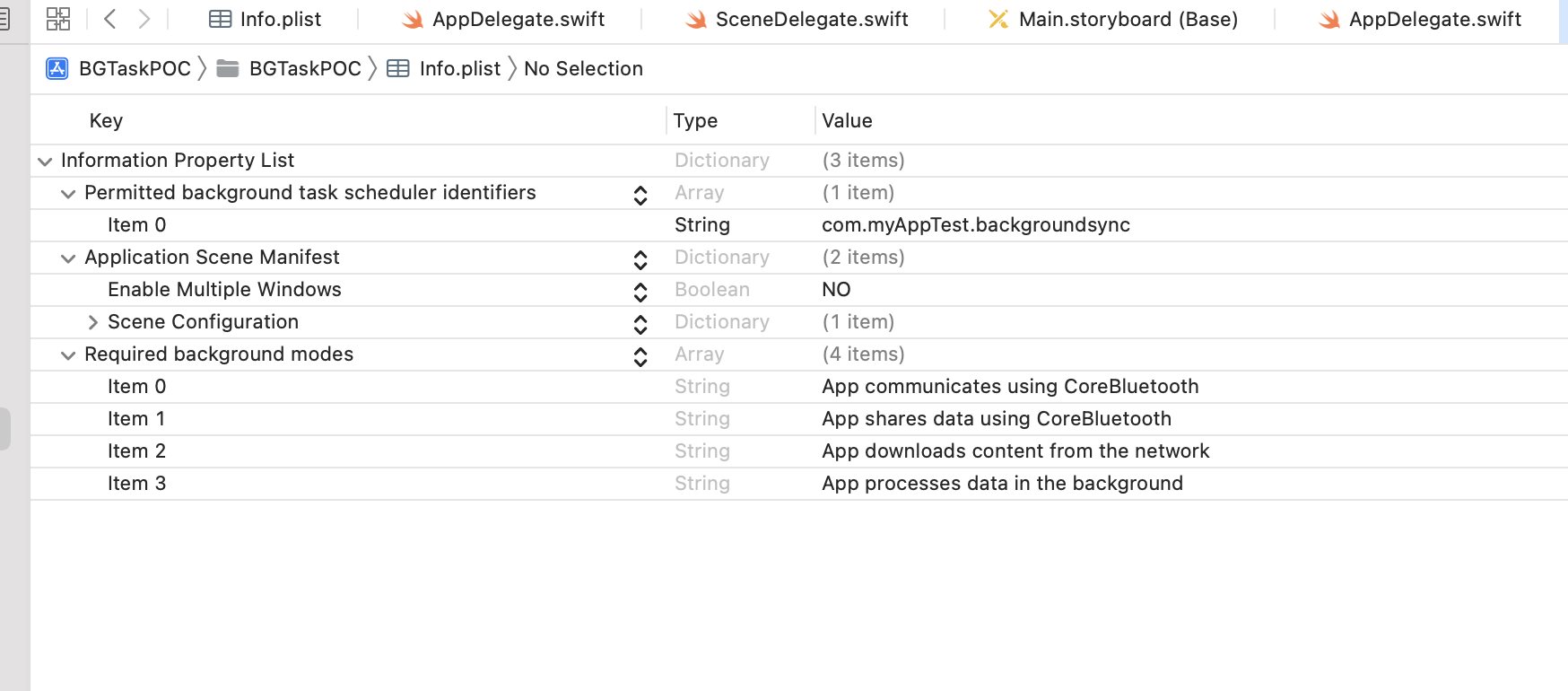The height and width of the screenshot is (691, 1568).
Task: Open key stepper for Application Scene Manifest
Action: point(640,259)
